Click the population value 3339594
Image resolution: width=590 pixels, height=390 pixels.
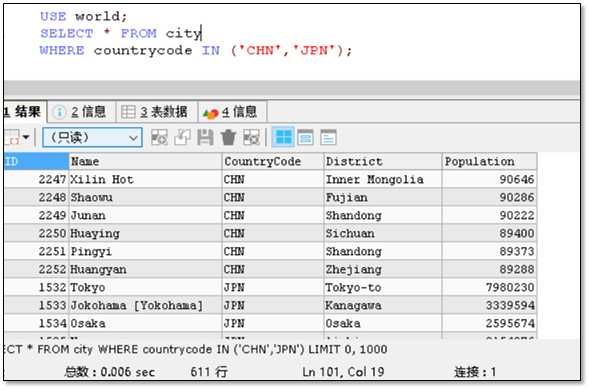pos(490,305)
